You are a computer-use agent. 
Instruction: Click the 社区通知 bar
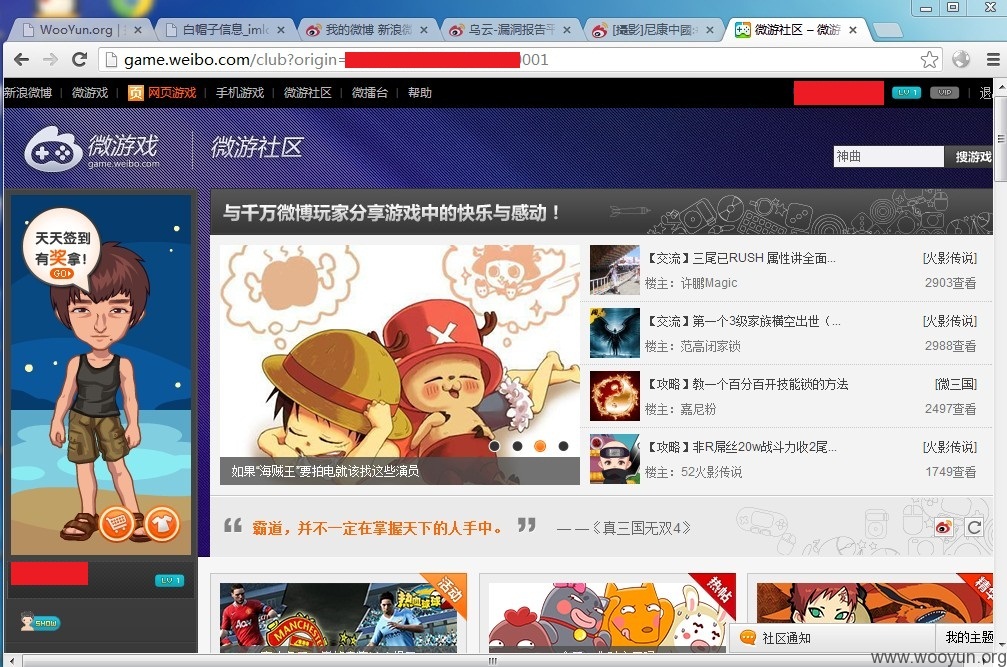coord(832,637)
